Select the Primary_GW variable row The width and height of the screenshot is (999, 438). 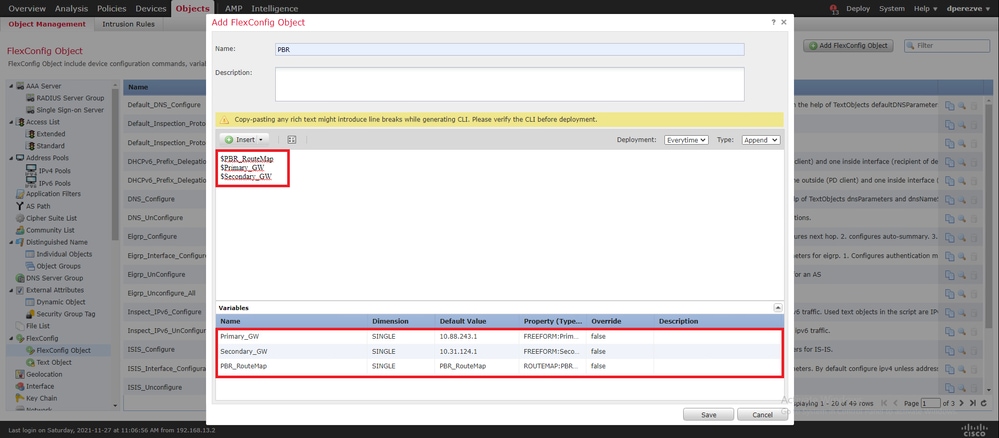pos(499,336)
